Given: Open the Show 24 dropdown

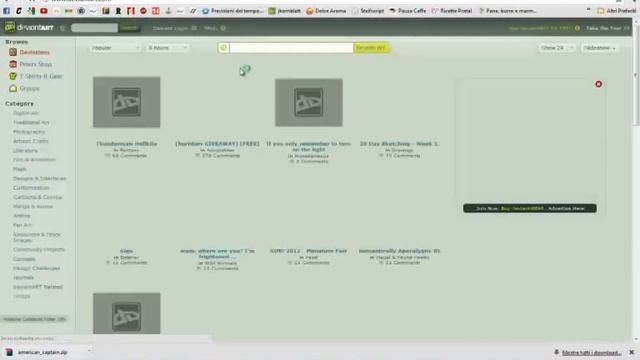Looking at the screenshot, I should point(557,48).
